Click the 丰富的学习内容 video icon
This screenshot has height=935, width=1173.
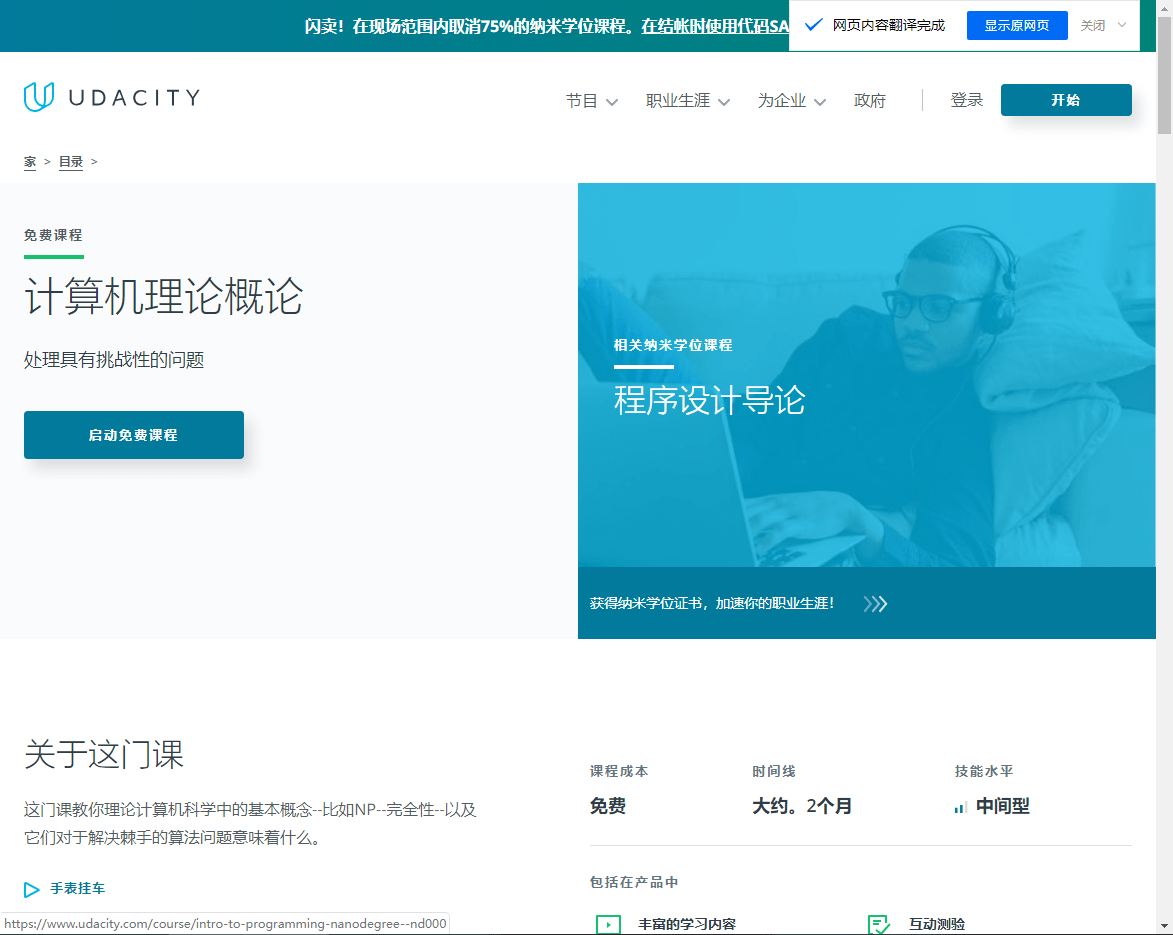(x=608, y=925)
